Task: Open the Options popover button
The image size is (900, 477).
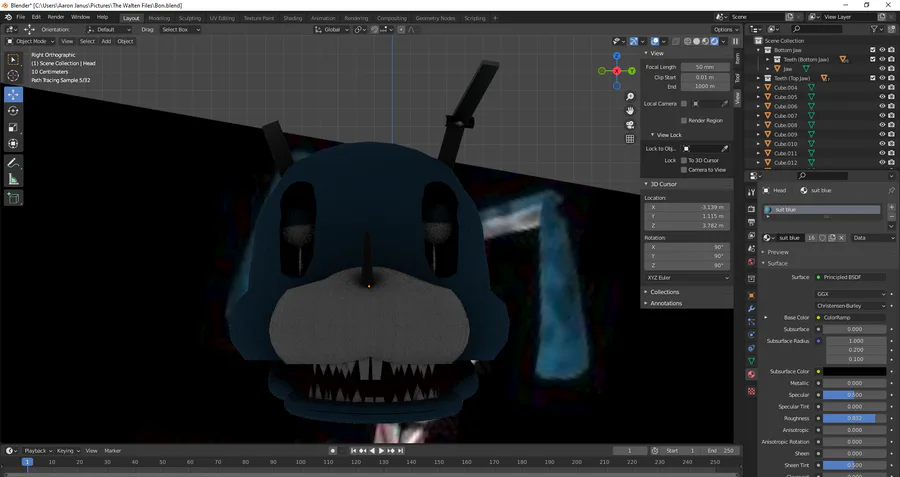Action: click(x=726, y=29)
